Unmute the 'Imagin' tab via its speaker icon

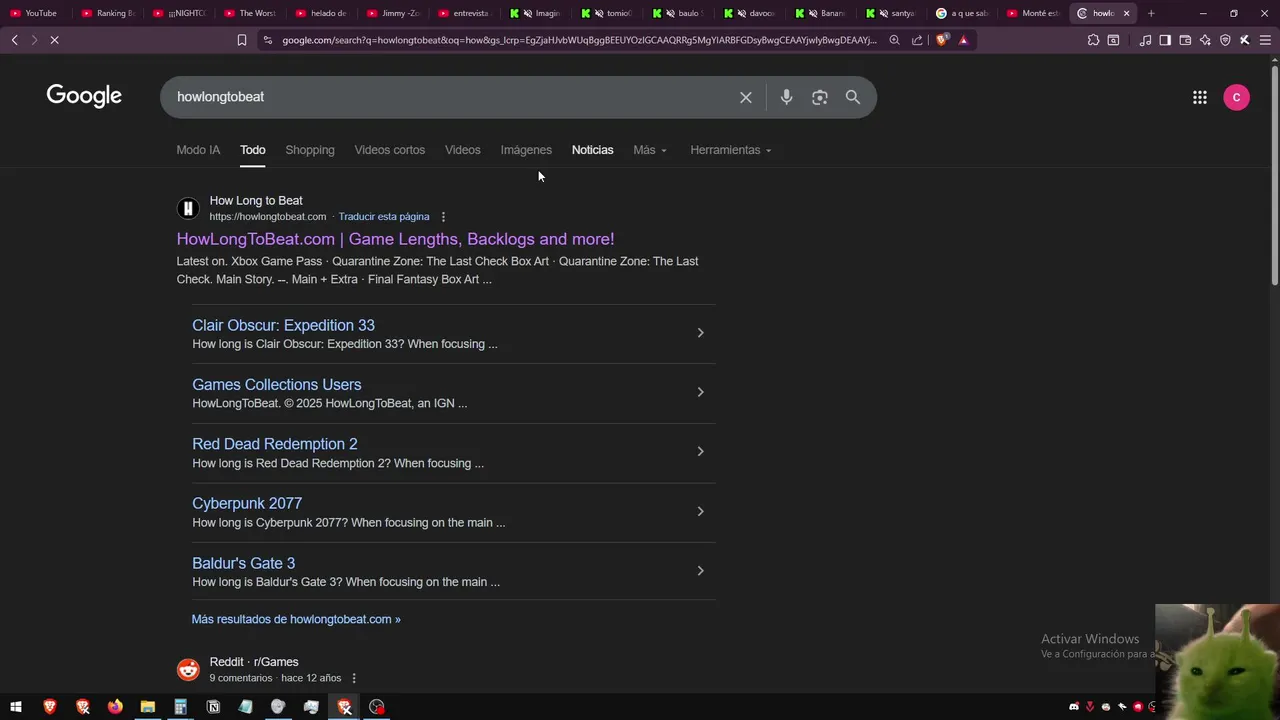[x=528, y=13]
